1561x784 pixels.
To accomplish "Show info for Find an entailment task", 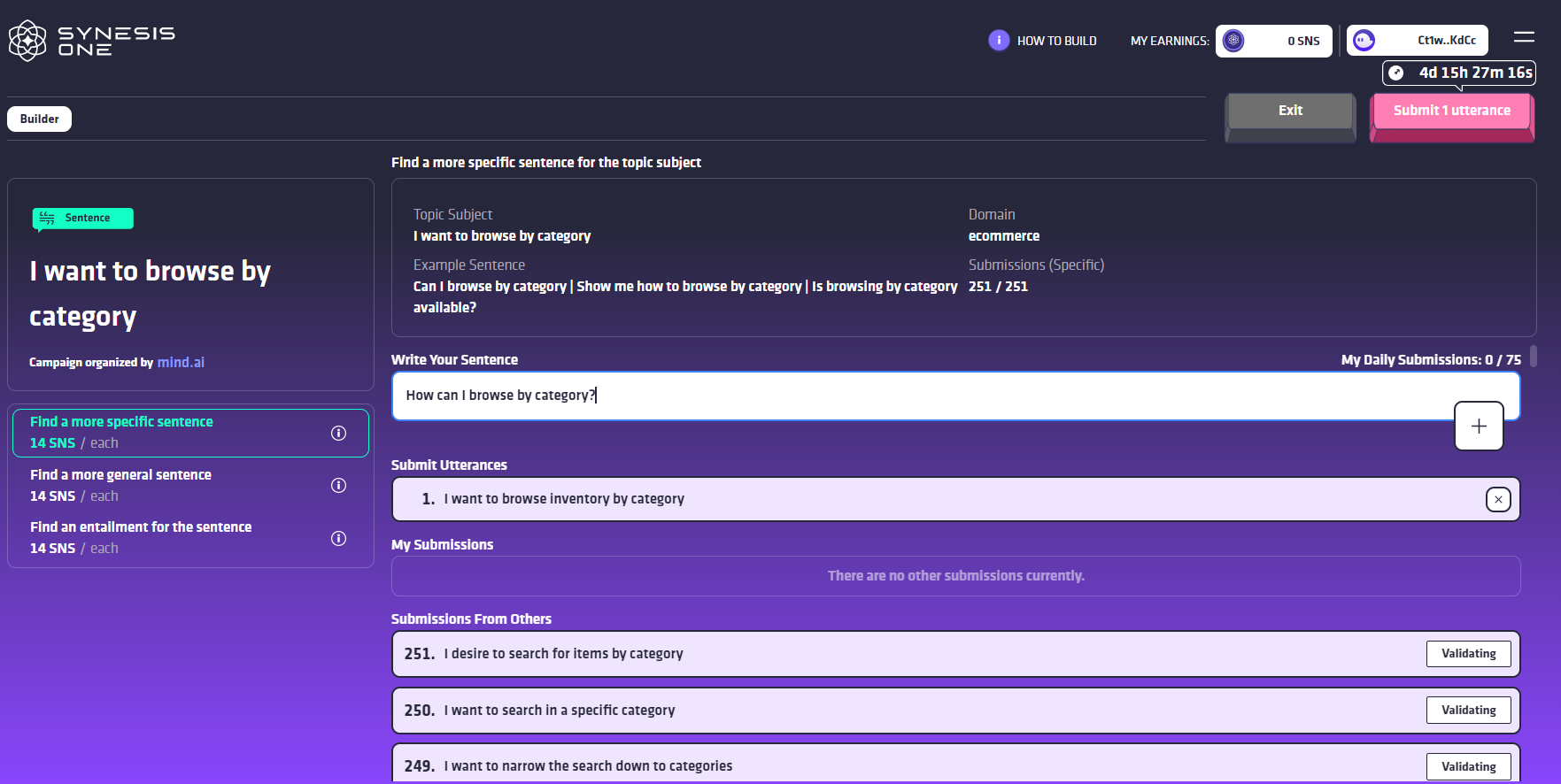I will pos(338,538).
